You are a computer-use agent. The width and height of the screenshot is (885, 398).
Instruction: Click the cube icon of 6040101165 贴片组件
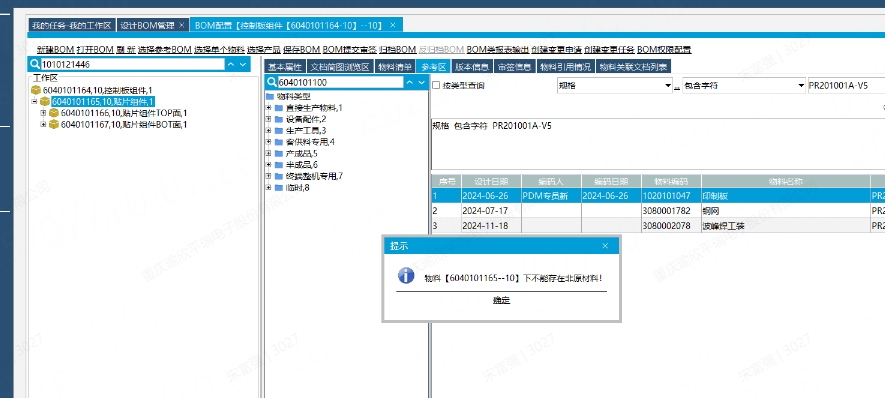(x=45, y=102)
